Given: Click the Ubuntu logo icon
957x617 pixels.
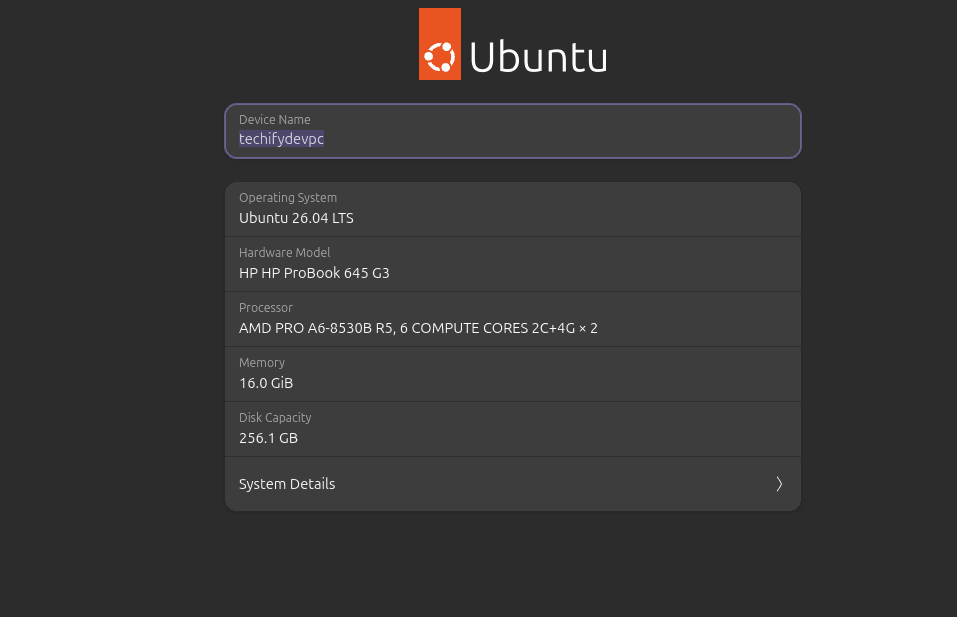Looking at the screenshot, I should (x=439, y=44).
